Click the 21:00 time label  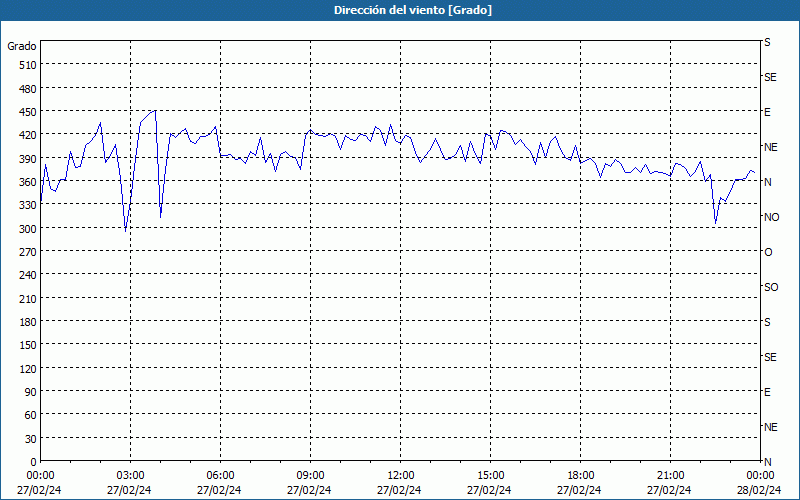pyautogui.click(x=670, y=476)
